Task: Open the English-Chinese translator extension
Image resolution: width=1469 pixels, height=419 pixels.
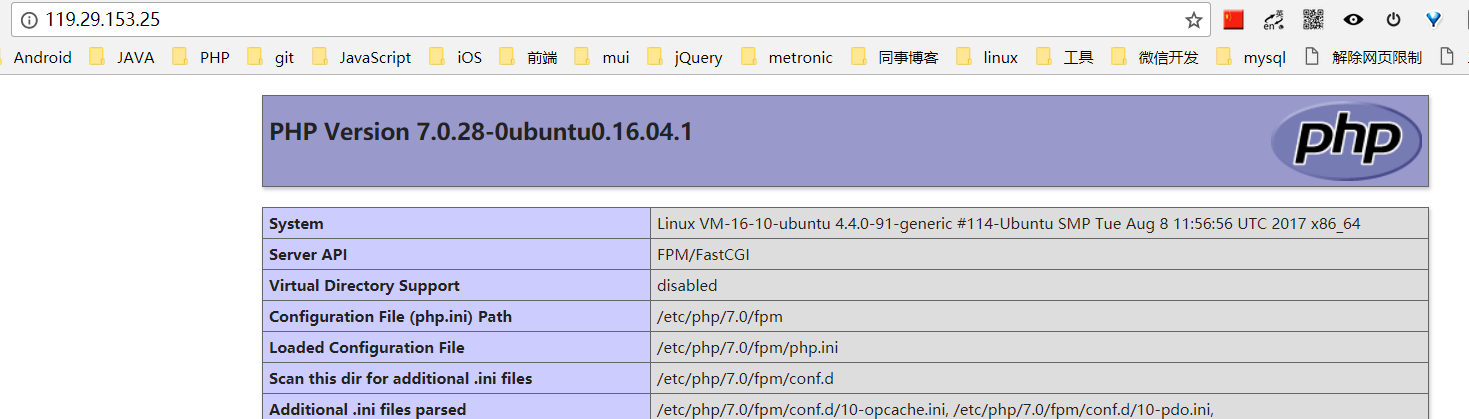Action: (x=1273, y=19)
